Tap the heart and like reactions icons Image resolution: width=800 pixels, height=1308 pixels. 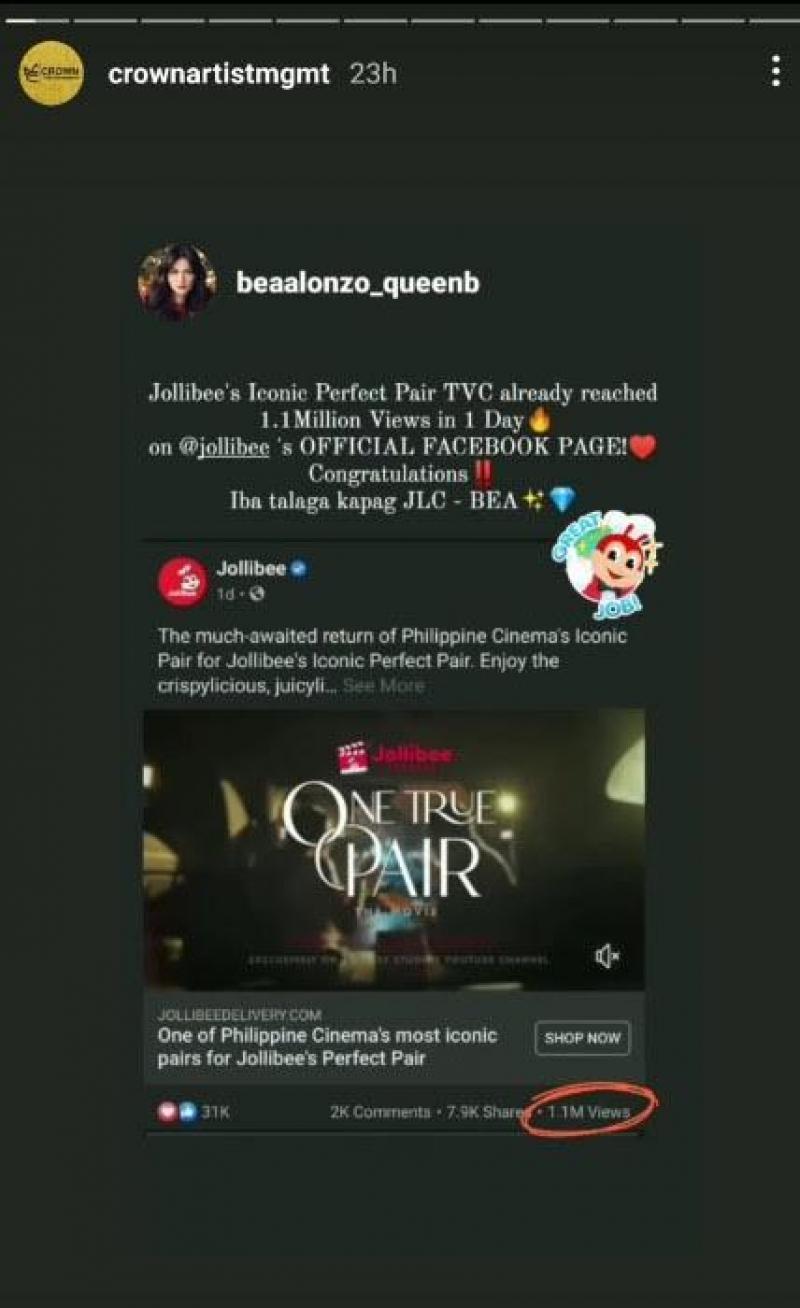(x=169, y=1111)
